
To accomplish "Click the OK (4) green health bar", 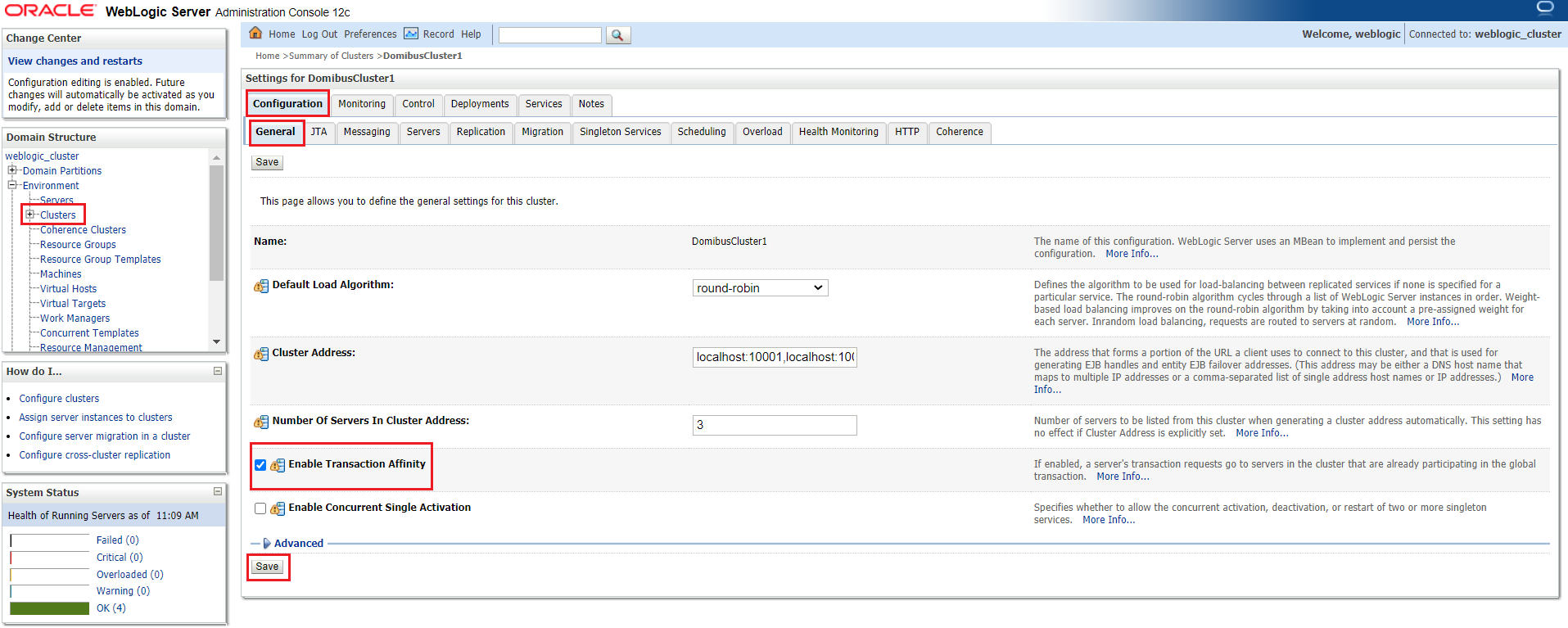I will [50, 608].
